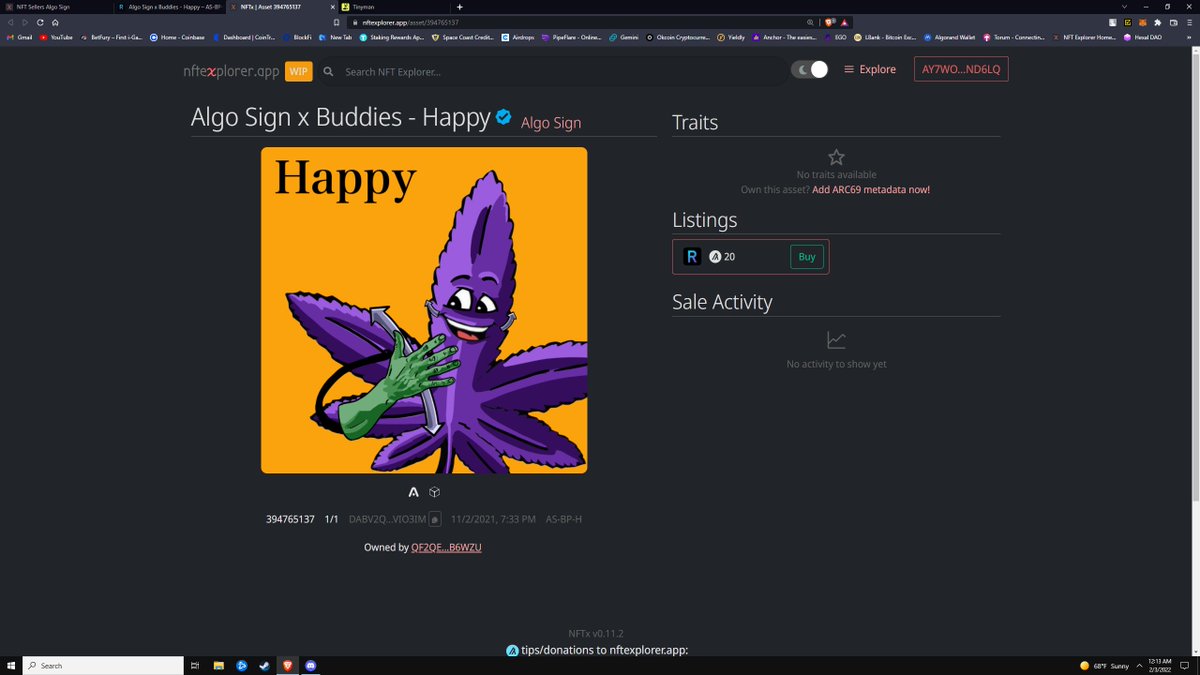Click the chart icon under Sale Activity
The height and width of the screenshot is (675, 1200).
(837, 340)
